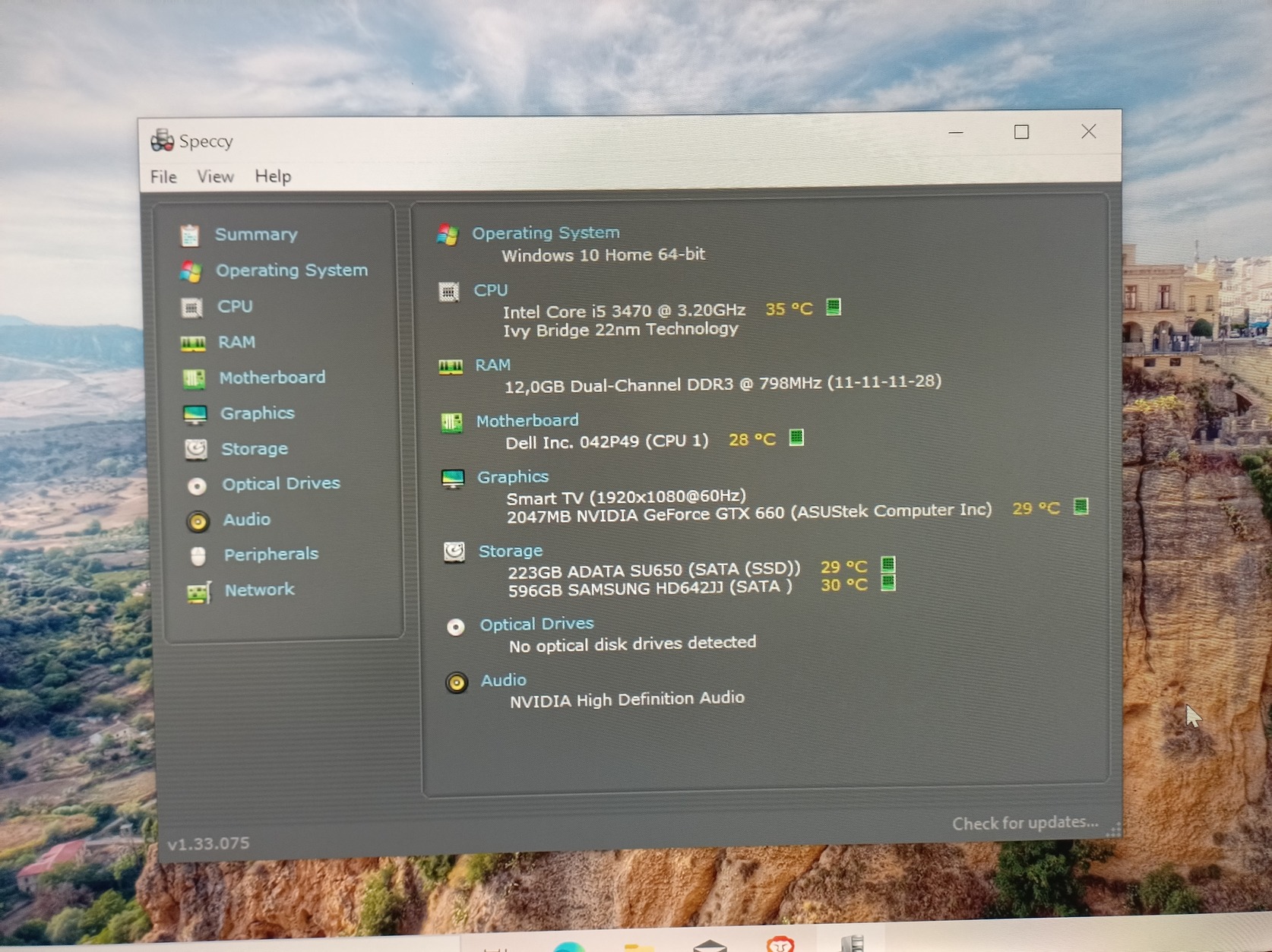Viewport: 1272px width, 952px height.
Task: Click the "12,0GB Dual-Channel DDR3" RAM line
Action: point(723,383)
